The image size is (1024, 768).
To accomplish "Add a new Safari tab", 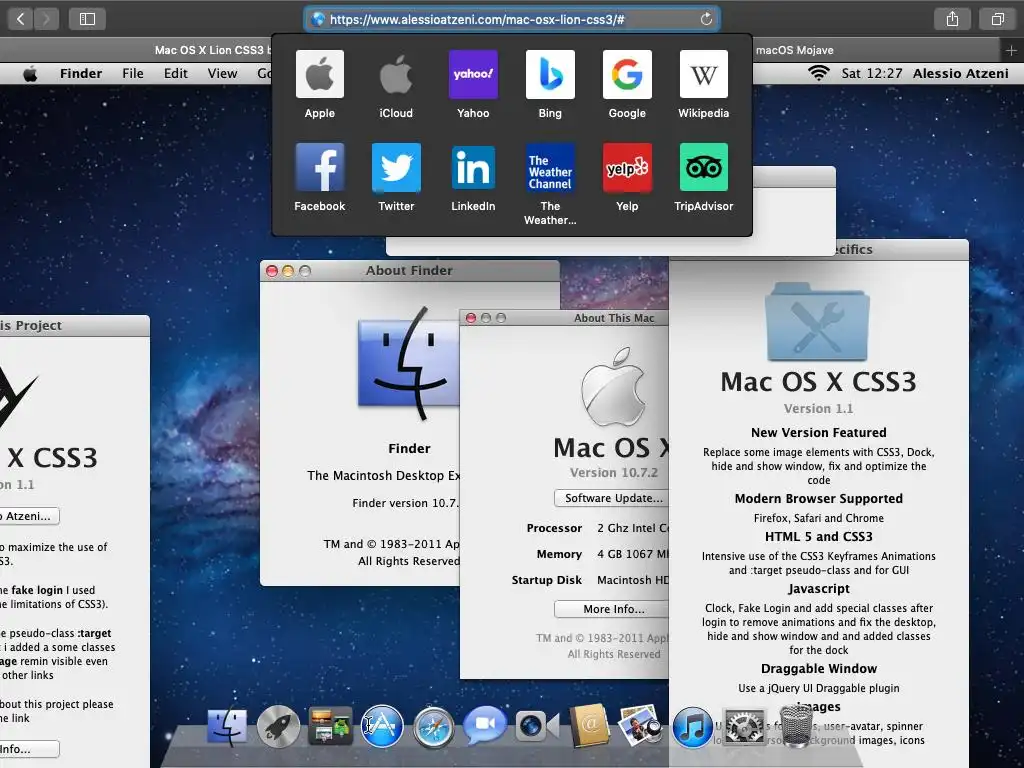I will point(1011,50).
